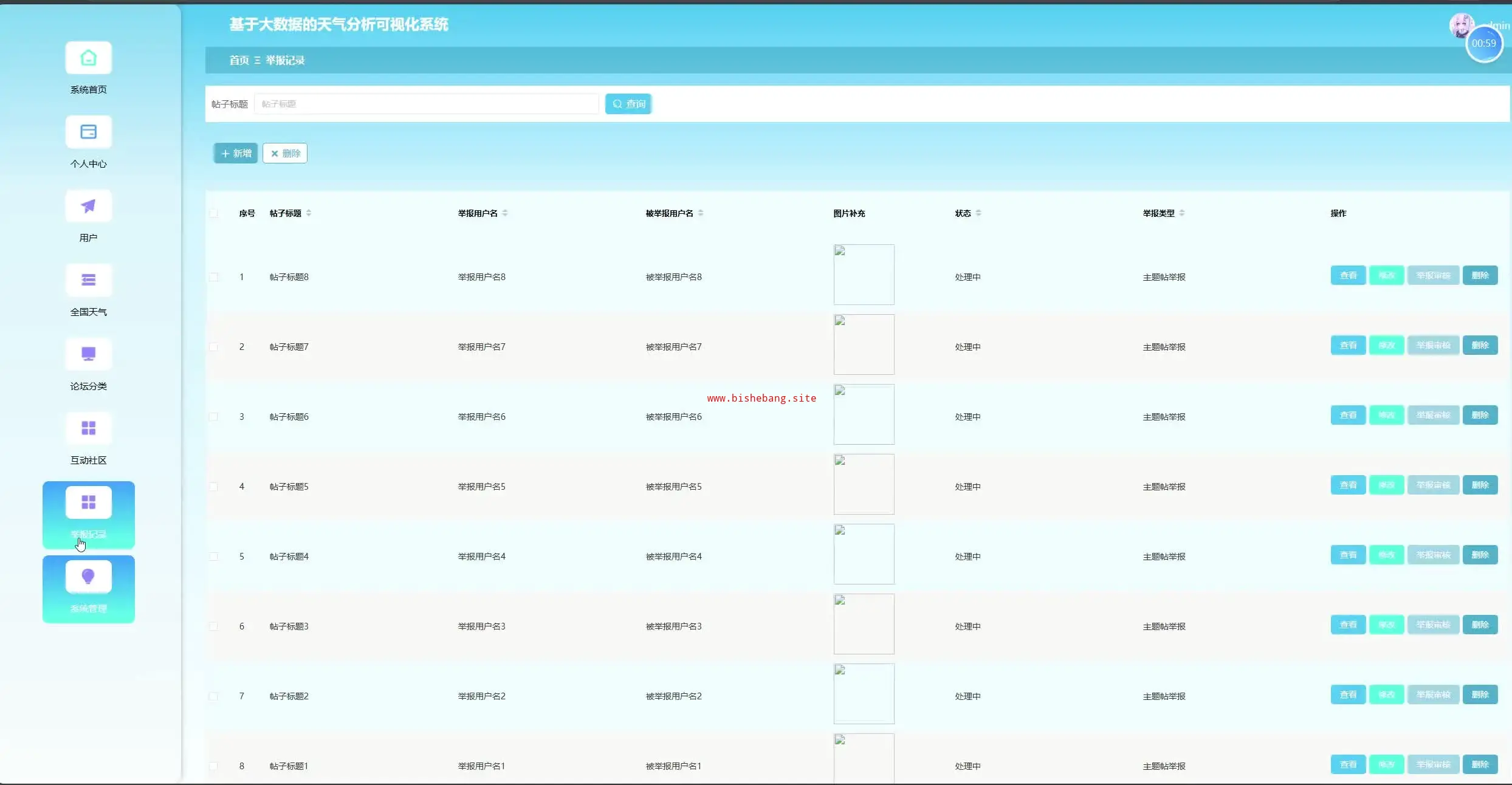Image resolution: width=1512 pixels, height=785 pixels.
Task: Focus the 帖子标题 search input field
Action: pos(427,105)
